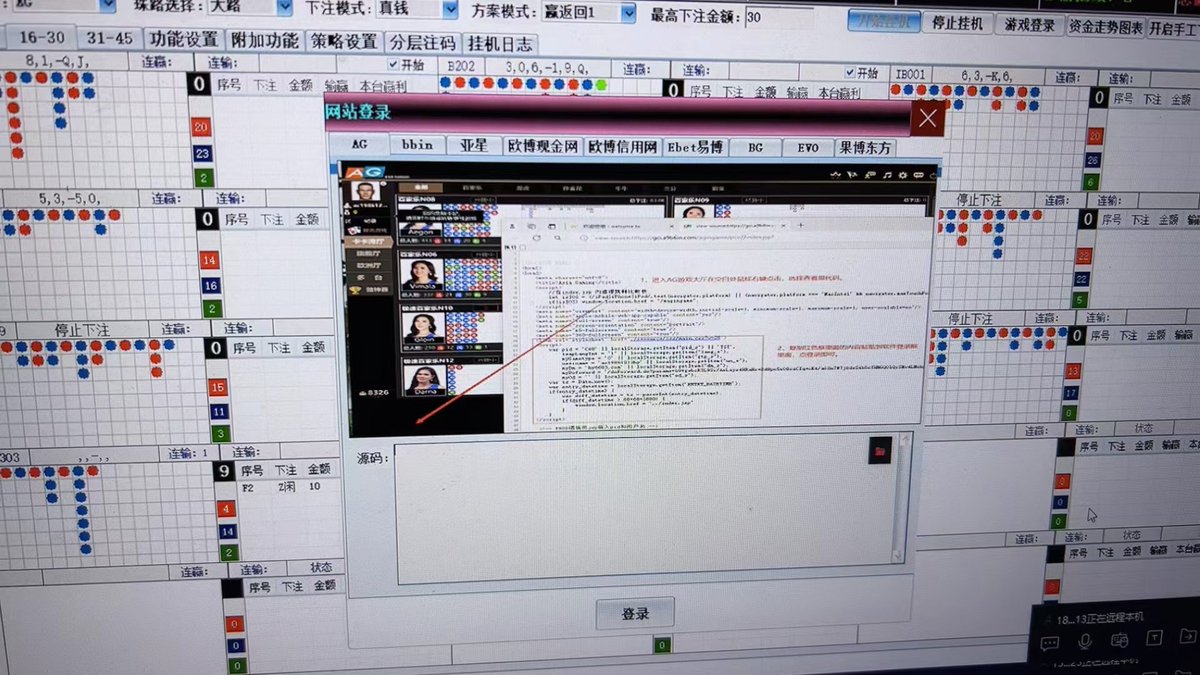Click the card result text 8,1,-Q,J,
The image size is (1200, 675).
(x=56, y=61)
